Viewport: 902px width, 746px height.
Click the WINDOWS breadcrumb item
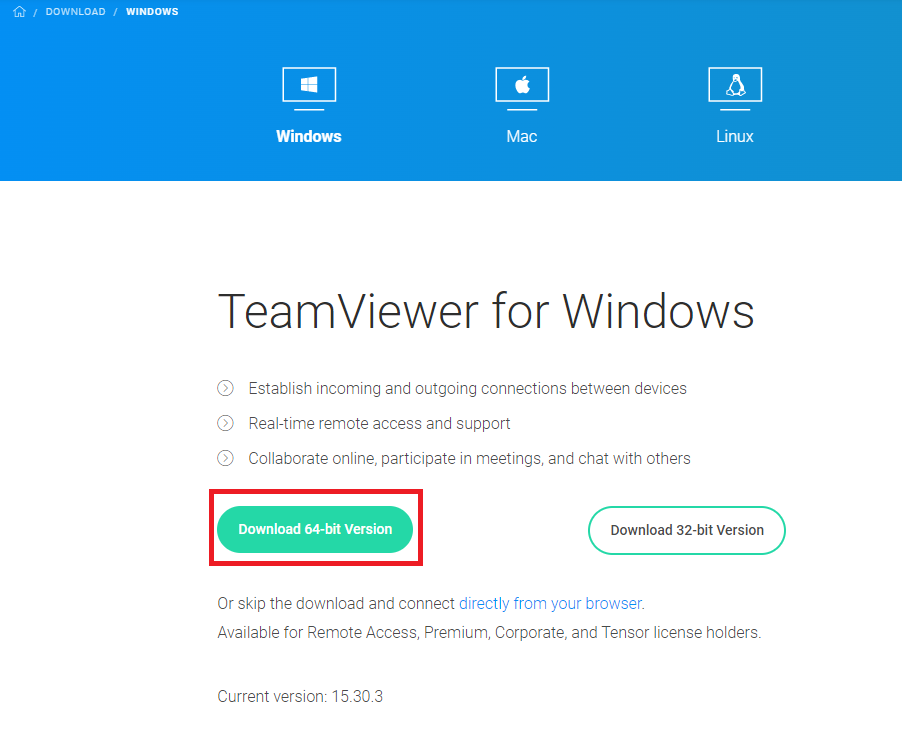click(x=153, y=12)
